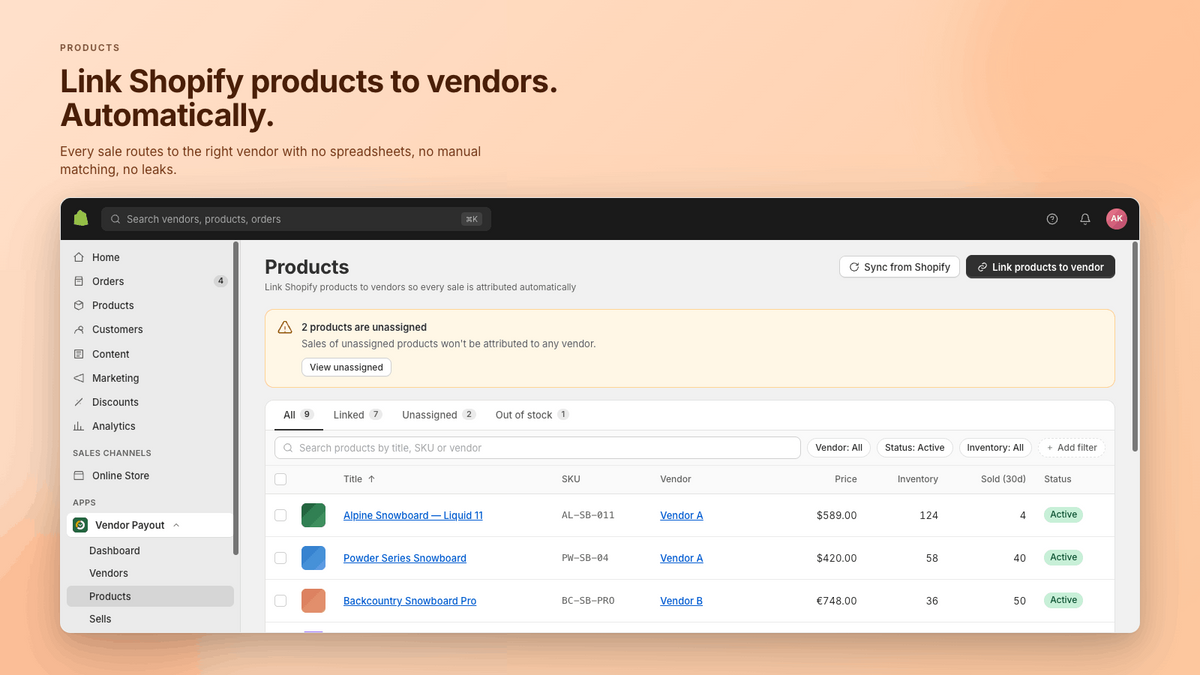Viewport: 1200px width, 675px height.
Task: Open the Status: Active filter dropdown
Action: [915, 448]
